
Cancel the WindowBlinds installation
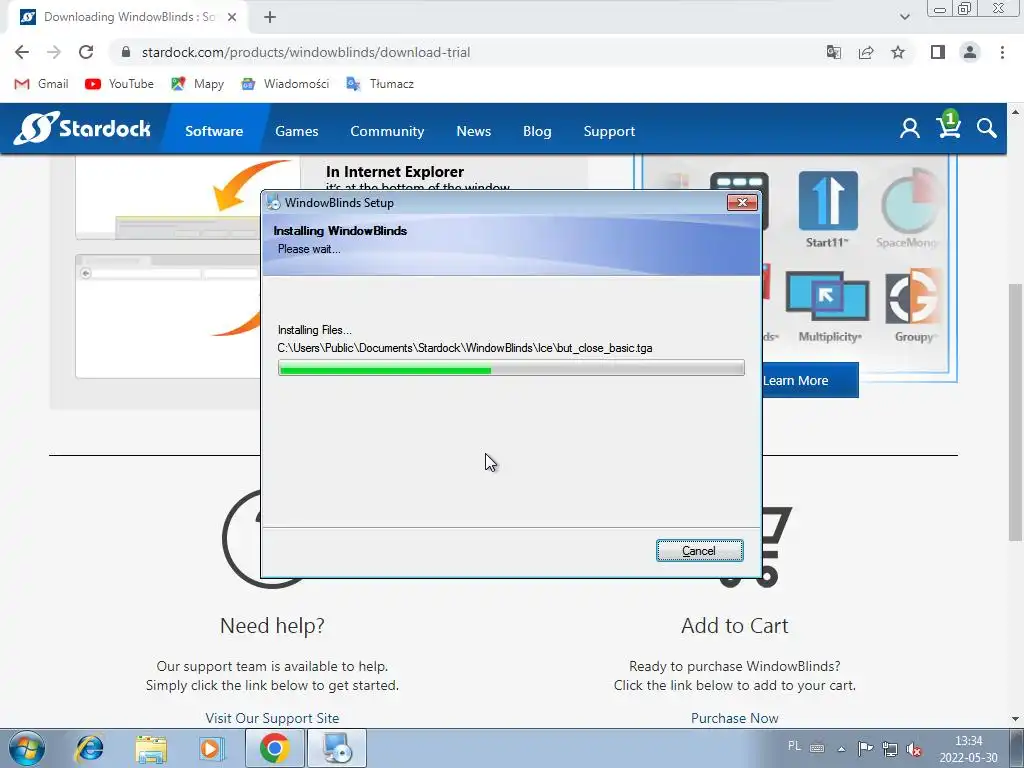[x=699, y=551]
